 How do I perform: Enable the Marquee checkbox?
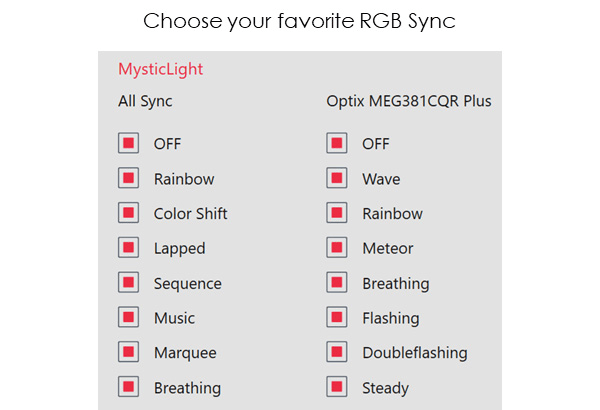pos(128,352)
